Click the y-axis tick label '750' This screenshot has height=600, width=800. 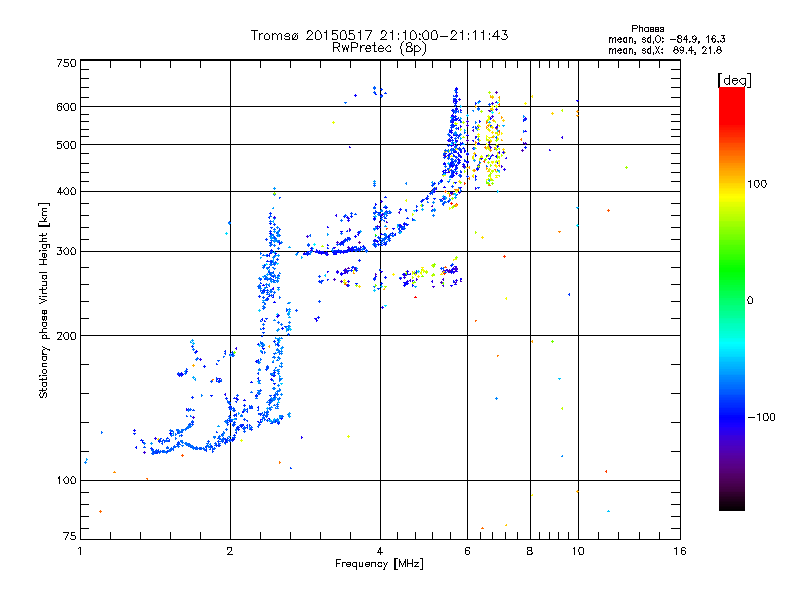[67, 63]
